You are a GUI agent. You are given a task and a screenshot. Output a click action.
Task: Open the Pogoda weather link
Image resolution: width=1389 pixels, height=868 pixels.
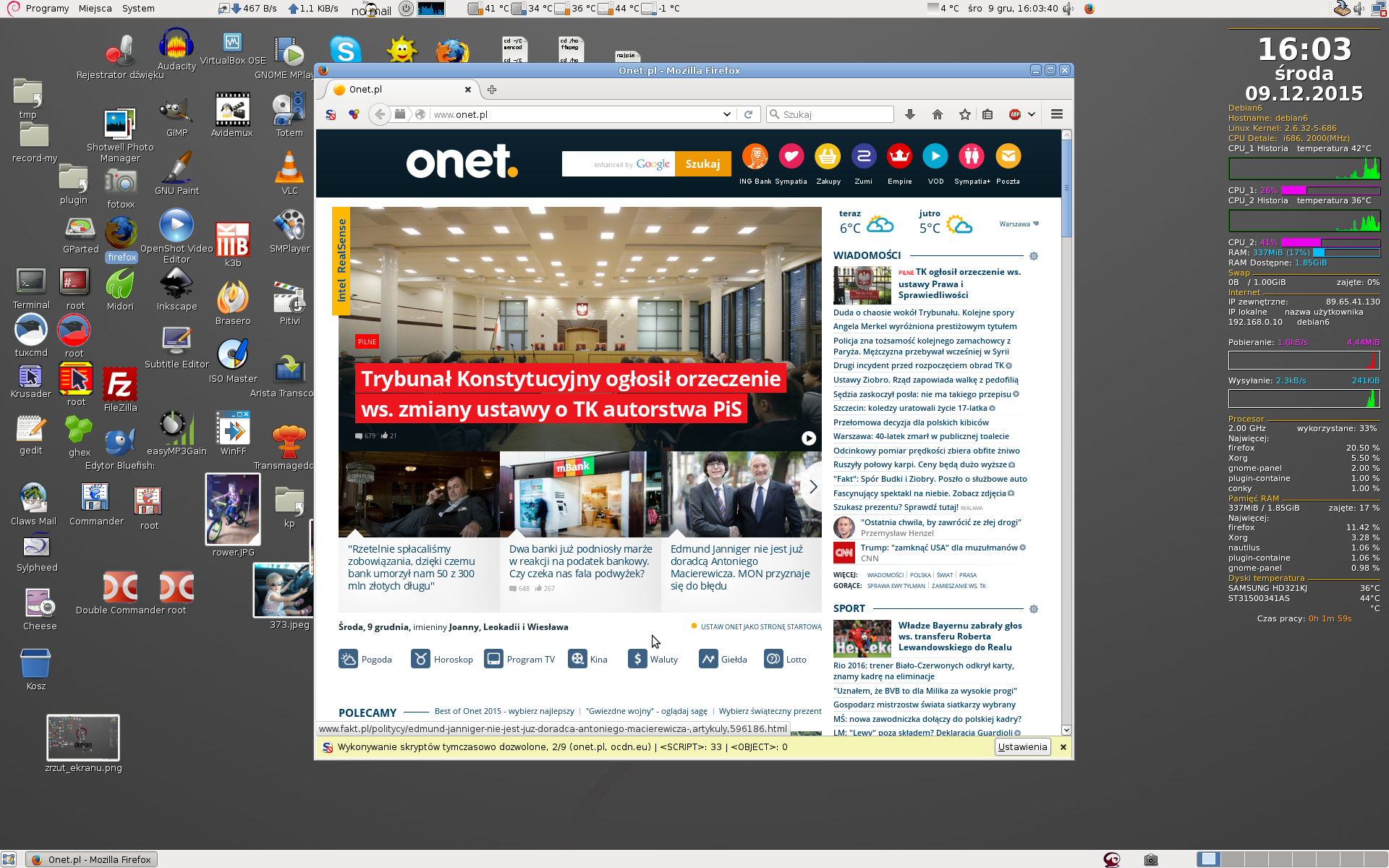[x=365, y=659]
